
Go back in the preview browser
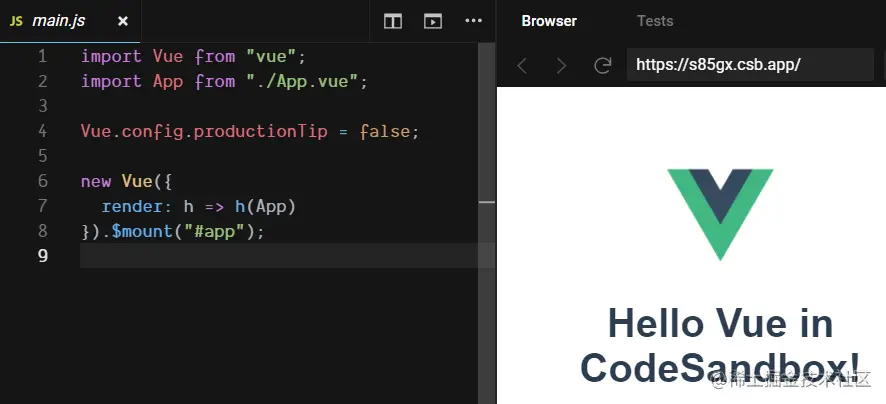(522, 66)
